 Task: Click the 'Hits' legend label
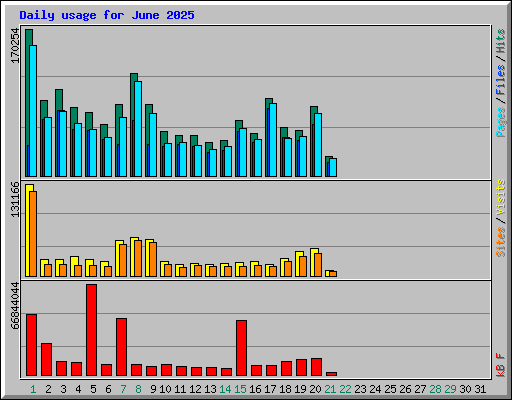501,41
